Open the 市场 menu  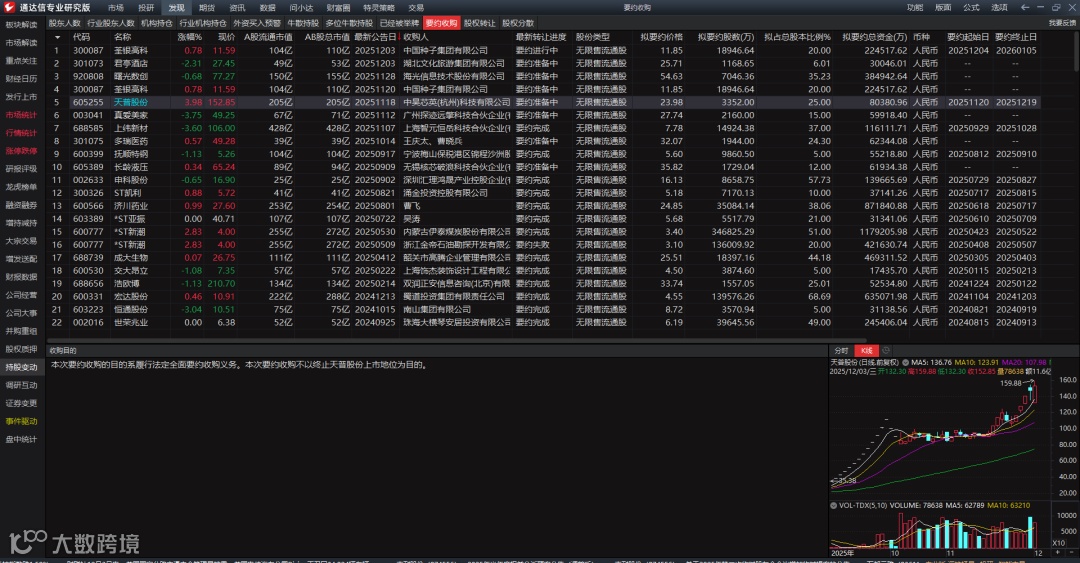tap(116, 8)
